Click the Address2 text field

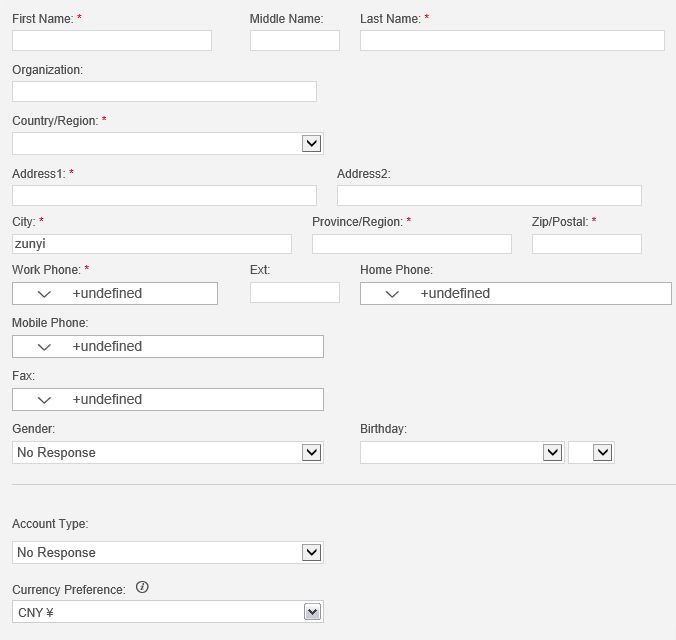coord(489,195)
